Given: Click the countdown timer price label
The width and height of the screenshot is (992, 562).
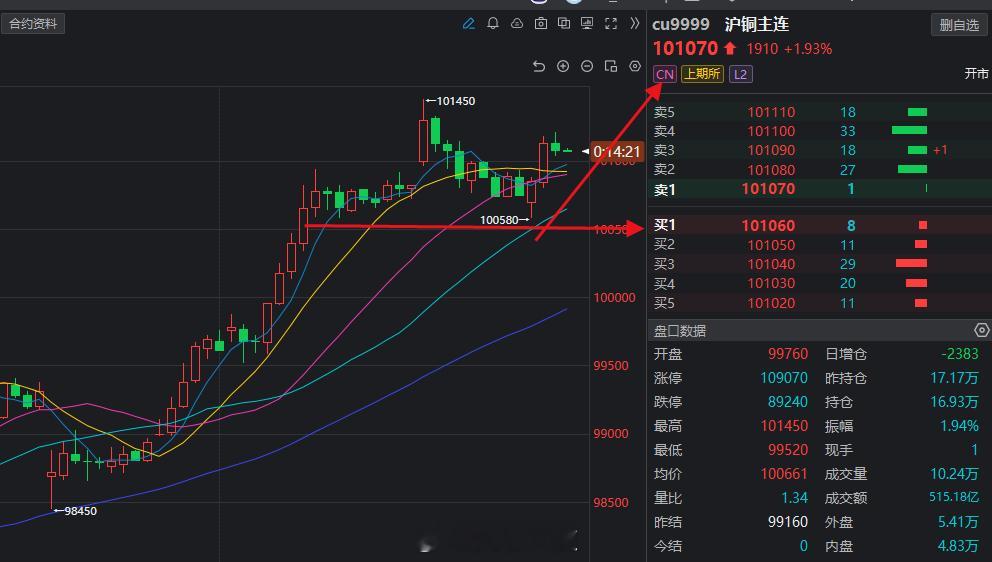Looking at the screenshot, I should coord(617,152).
